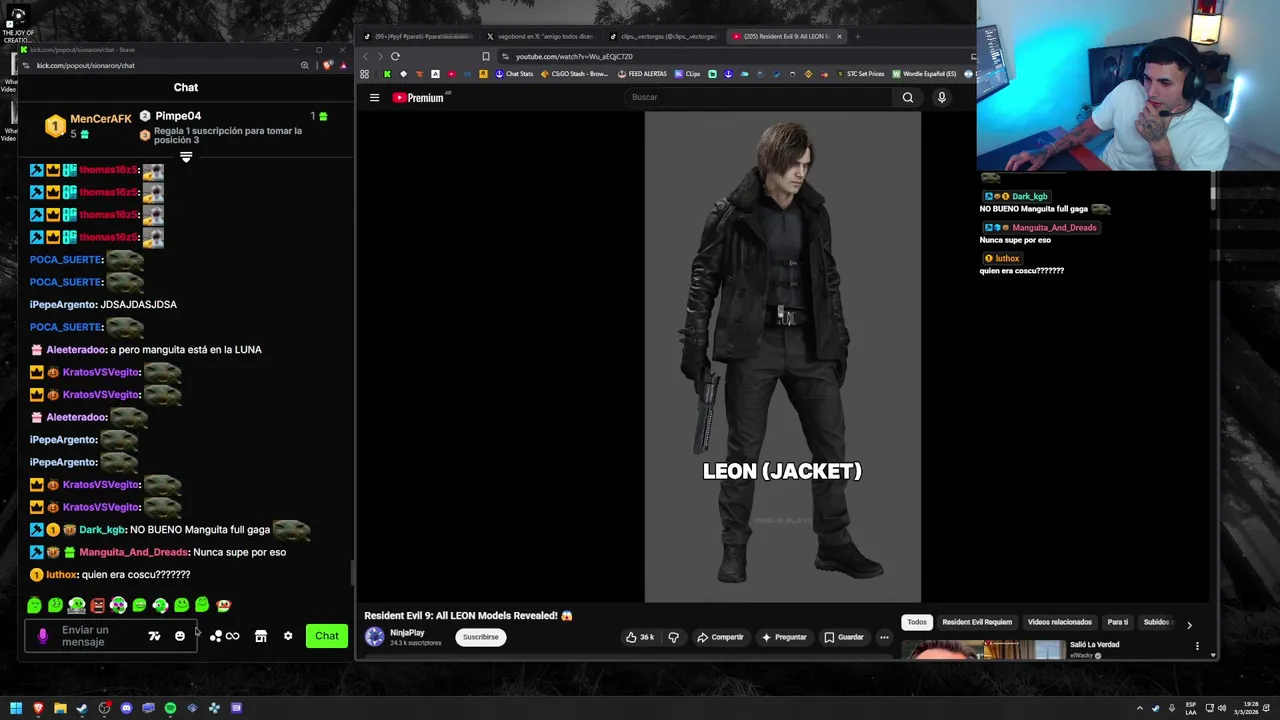Open the Kick shop storefront icon
The image size is (1280, 720).
[x=261, y=636]
